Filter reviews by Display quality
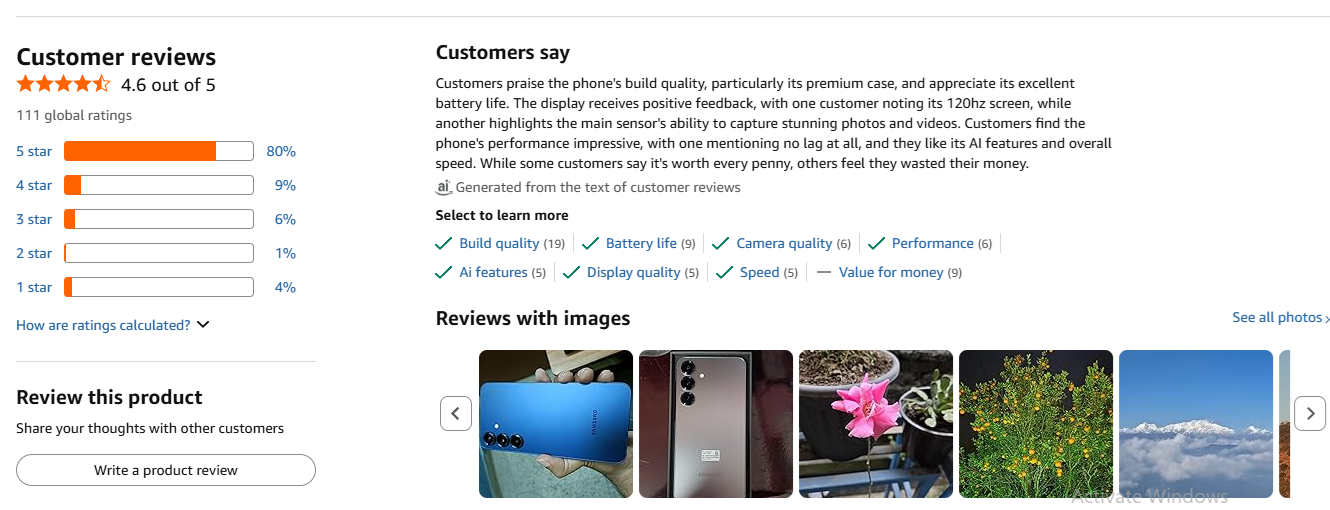Screen dimensions: 1330x510 click(x=633, y=272)
